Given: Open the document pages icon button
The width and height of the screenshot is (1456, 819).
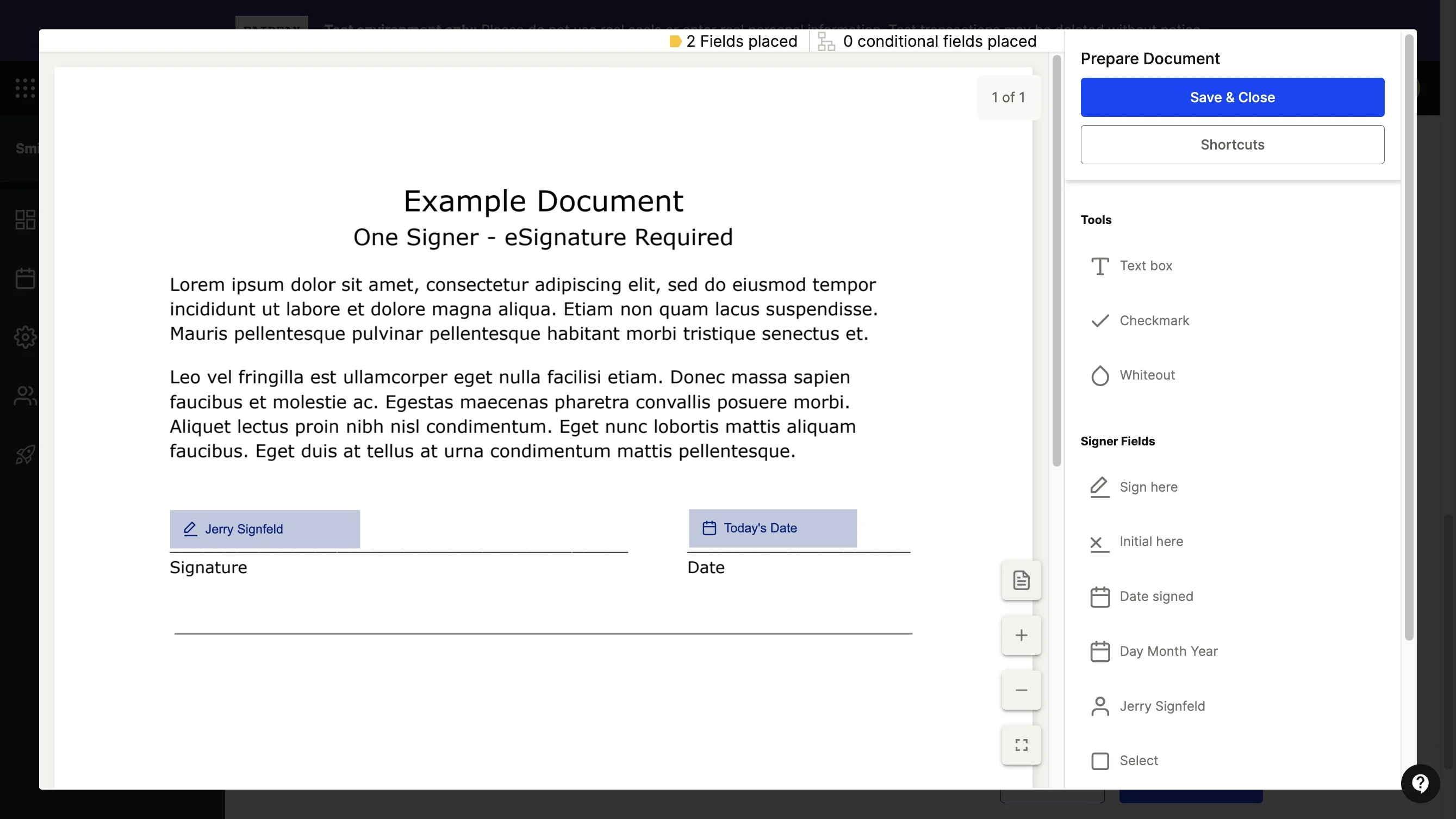Looking at the screenshot, I should click(1022, 580).
